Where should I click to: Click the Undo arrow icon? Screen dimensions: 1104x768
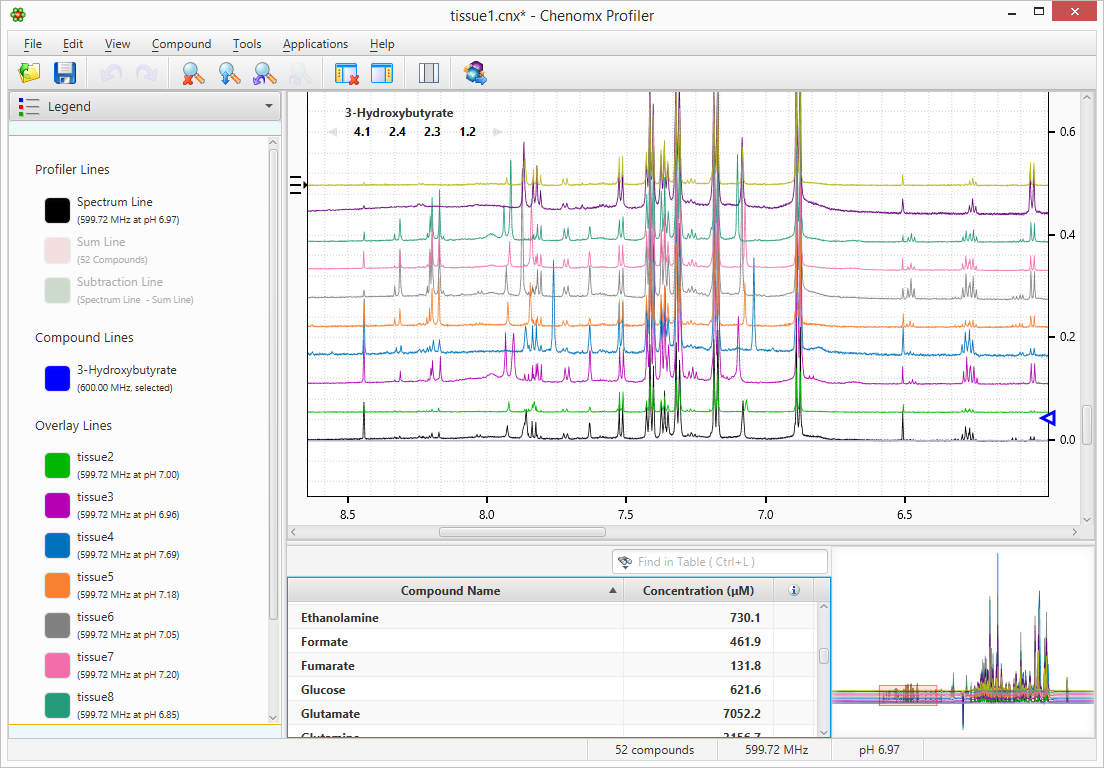(x=111, y=73)
